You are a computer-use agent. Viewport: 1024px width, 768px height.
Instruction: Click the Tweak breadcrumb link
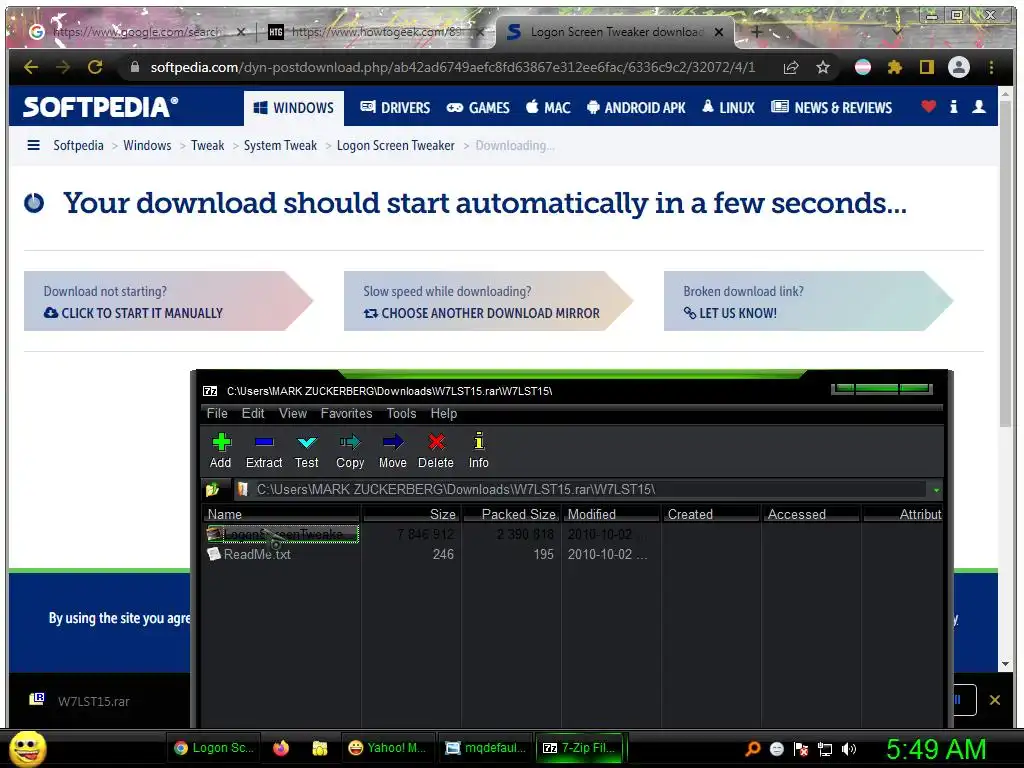tap(208, 146)
